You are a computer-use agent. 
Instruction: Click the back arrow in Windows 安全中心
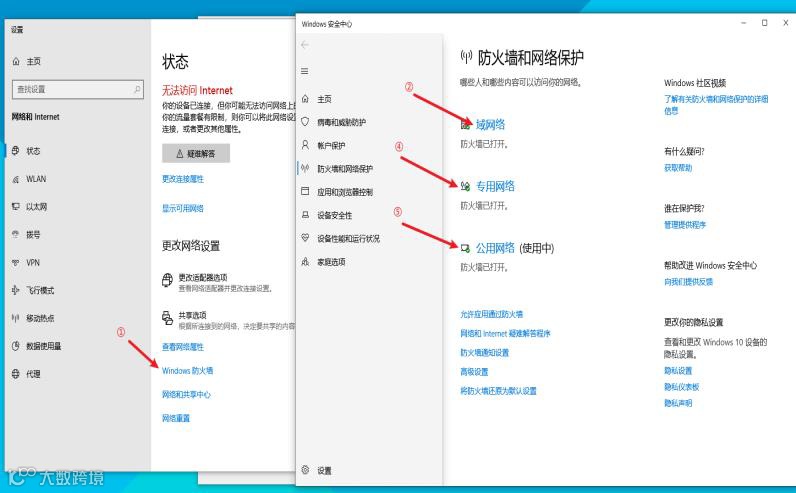click(x=305, y=45)
